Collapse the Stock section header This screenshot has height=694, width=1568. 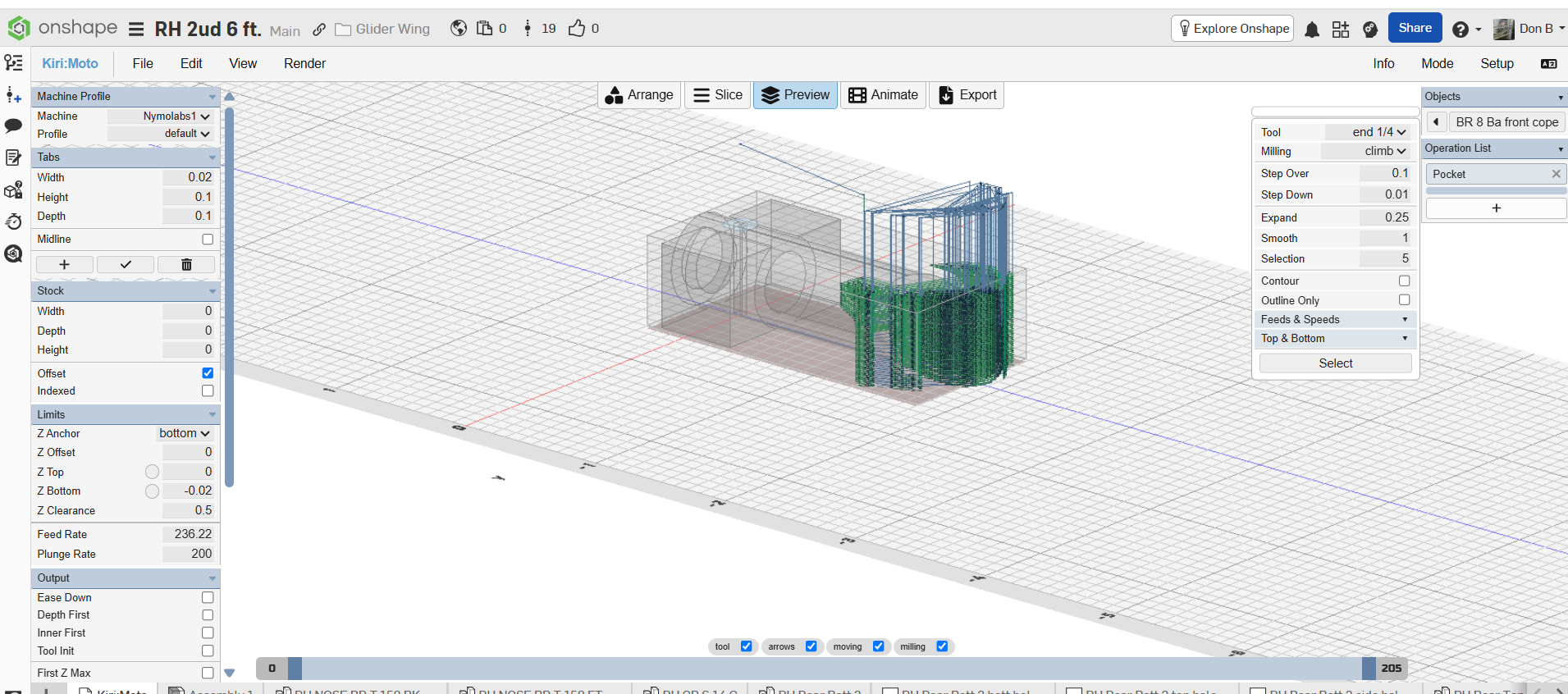126,290
